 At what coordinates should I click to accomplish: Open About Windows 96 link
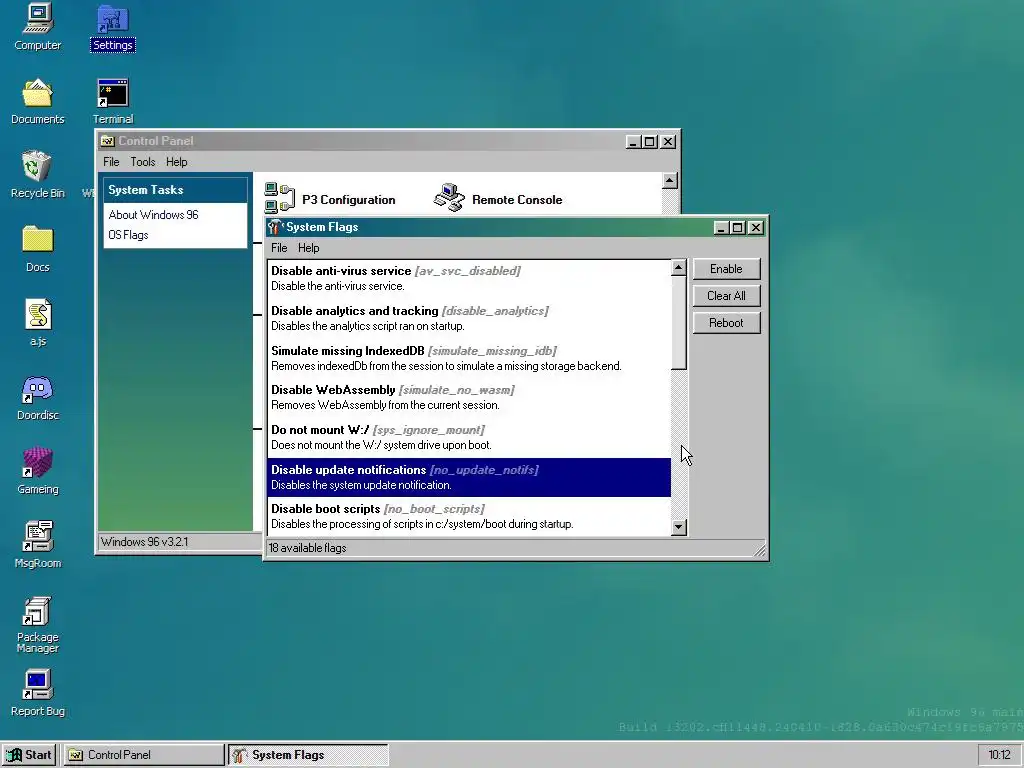pos(153,215)
